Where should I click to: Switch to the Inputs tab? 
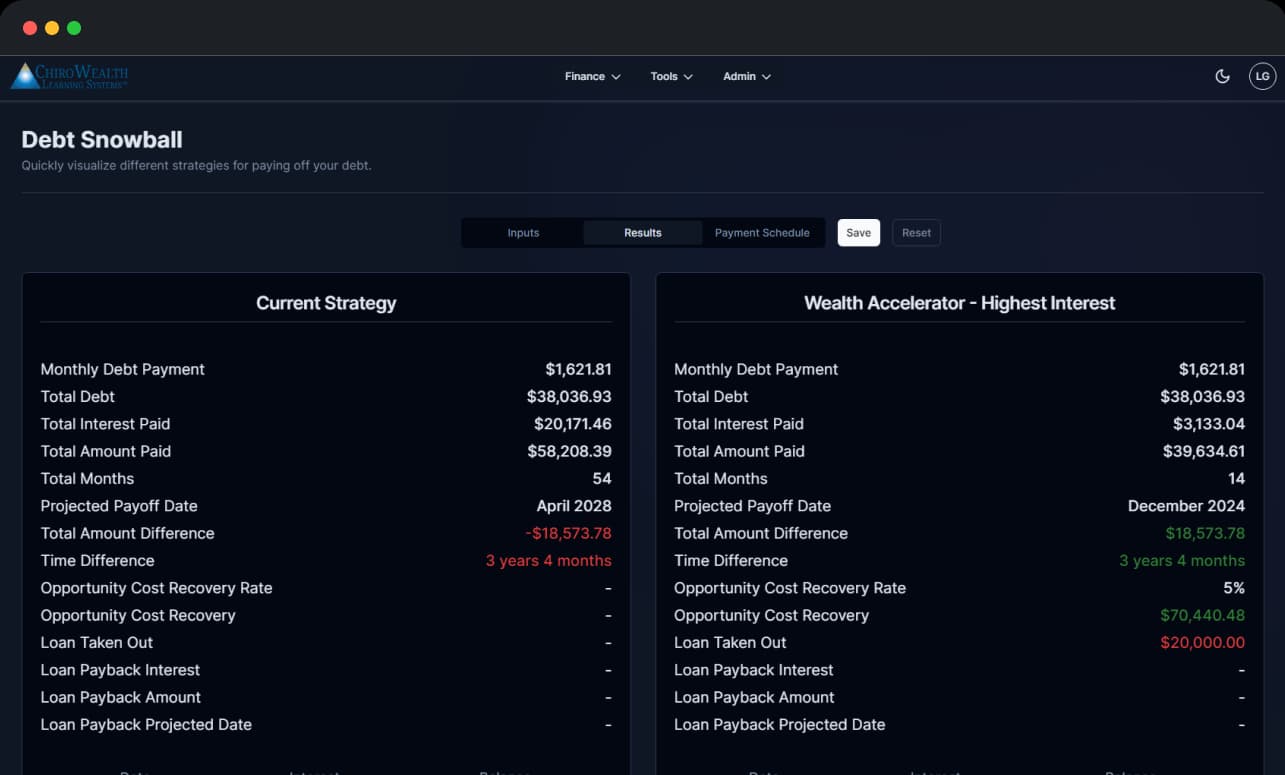pyautogui.click(x=523, y=232)
